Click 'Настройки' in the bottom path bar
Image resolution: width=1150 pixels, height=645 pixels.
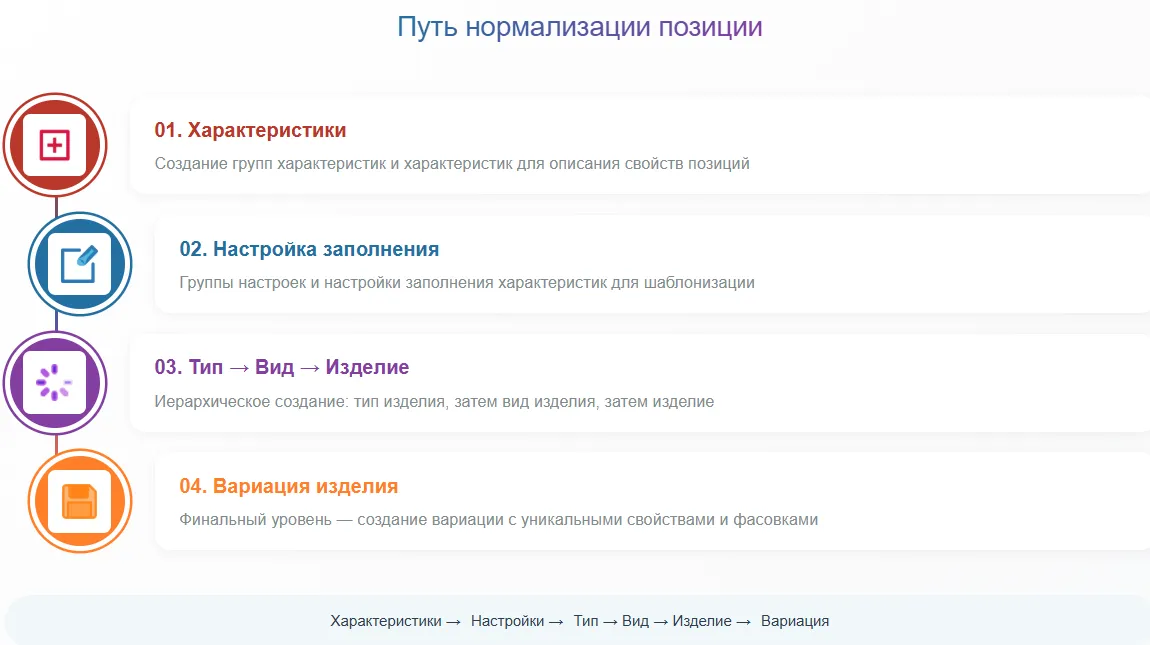click(508, 622)
